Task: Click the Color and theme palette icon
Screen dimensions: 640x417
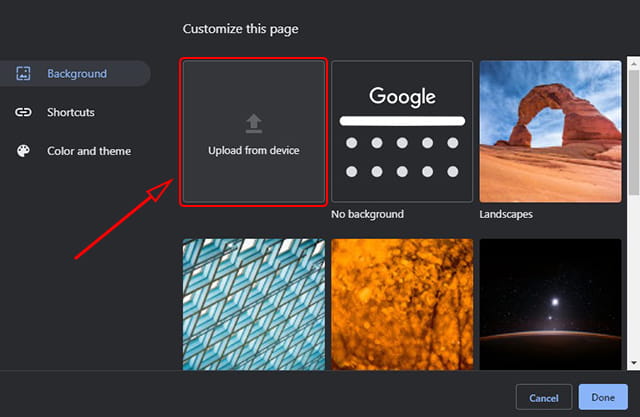Action: coord(24,152)
